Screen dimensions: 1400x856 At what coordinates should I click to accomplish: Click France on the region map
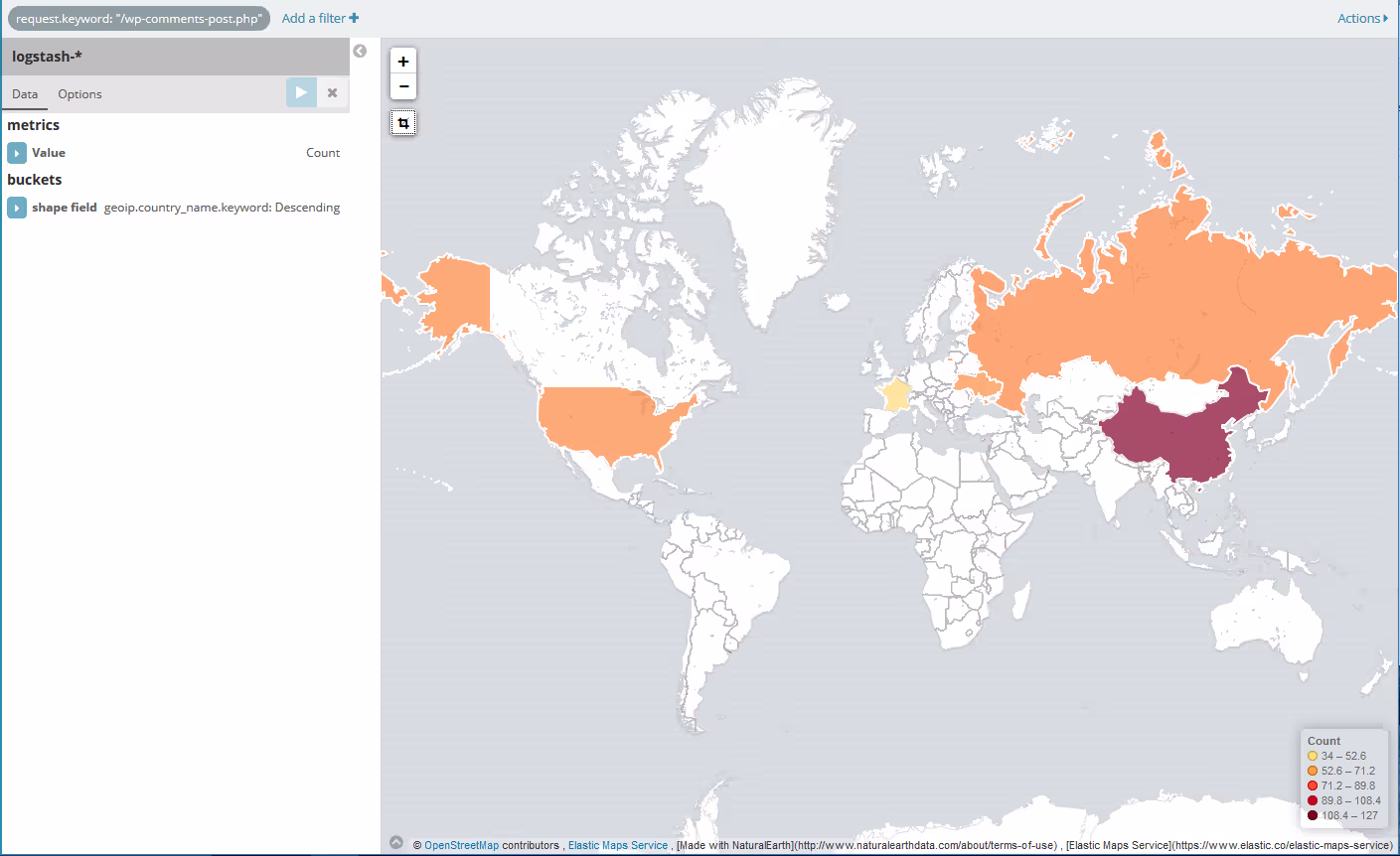click(896, 394)
